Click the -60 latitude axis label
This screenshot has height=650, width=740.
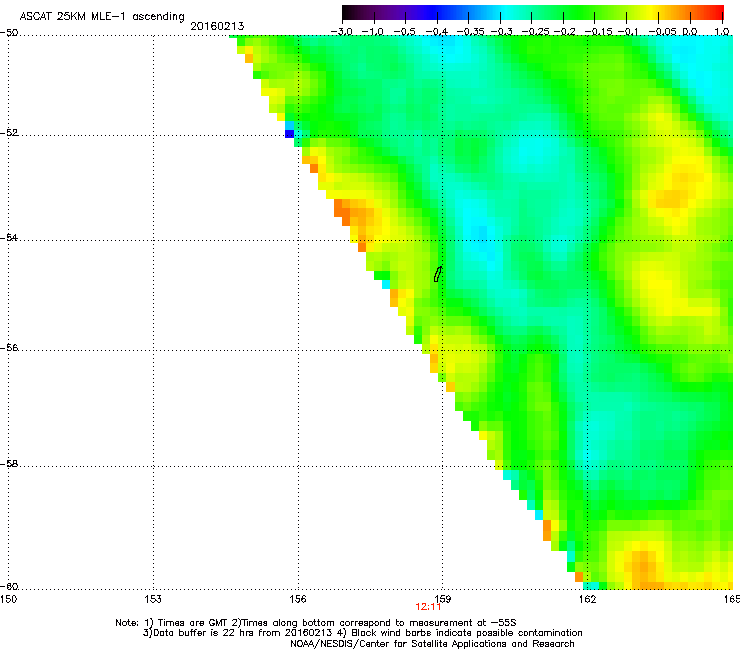pos(9,587)
